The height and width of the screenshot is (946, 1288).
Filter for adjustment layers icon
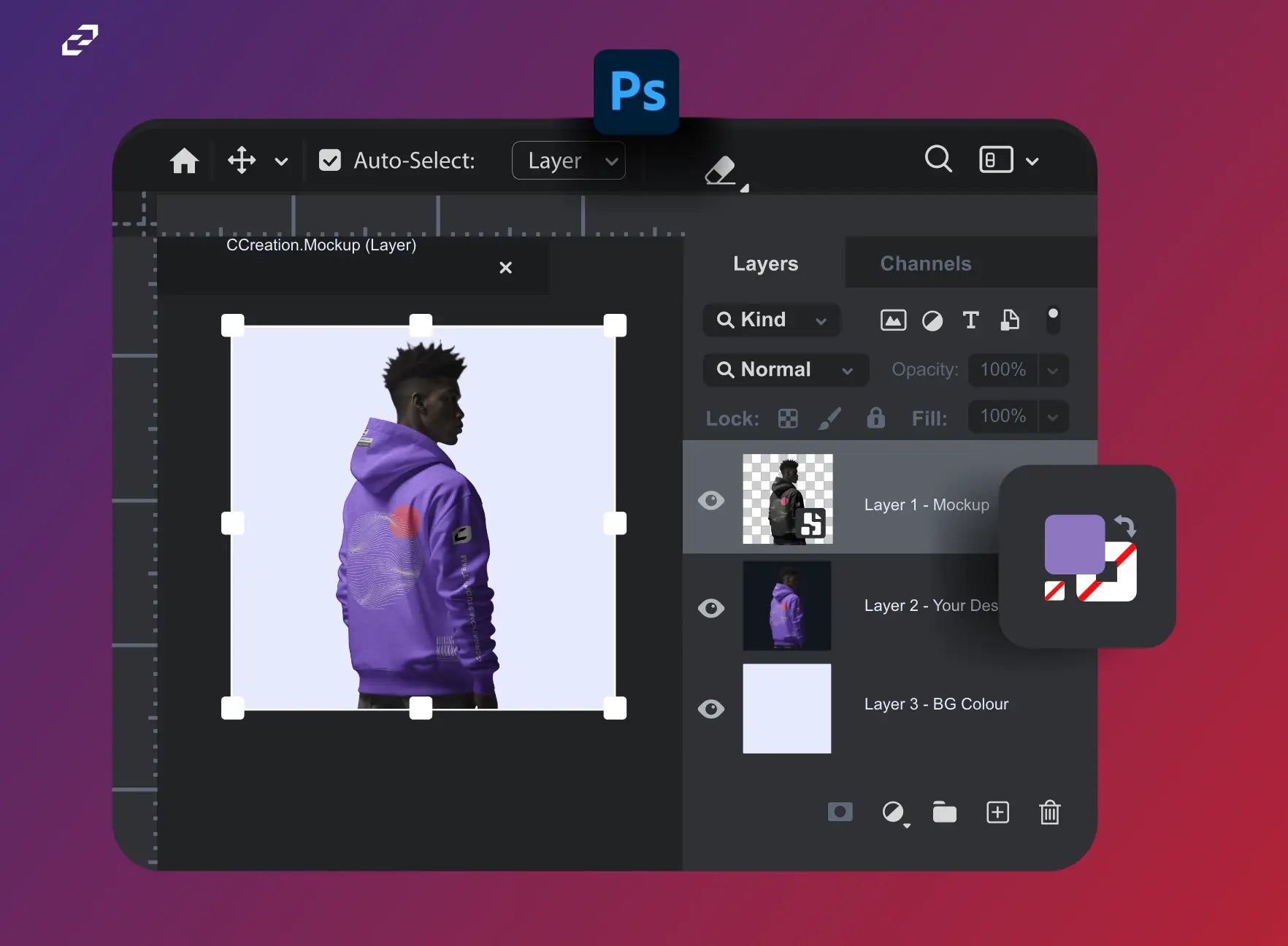click(x=932, y=320)
